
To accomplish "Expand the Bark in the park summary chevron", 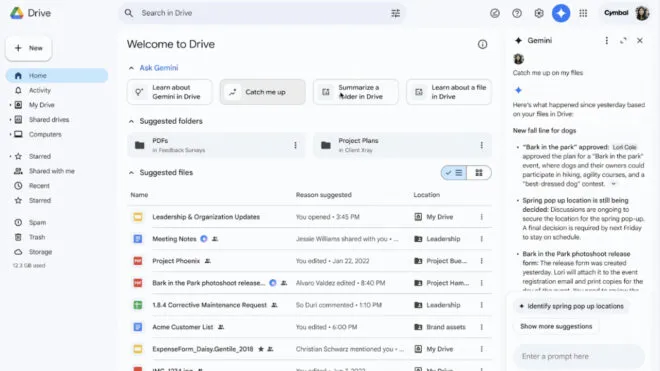I will [x=613, y=184].
